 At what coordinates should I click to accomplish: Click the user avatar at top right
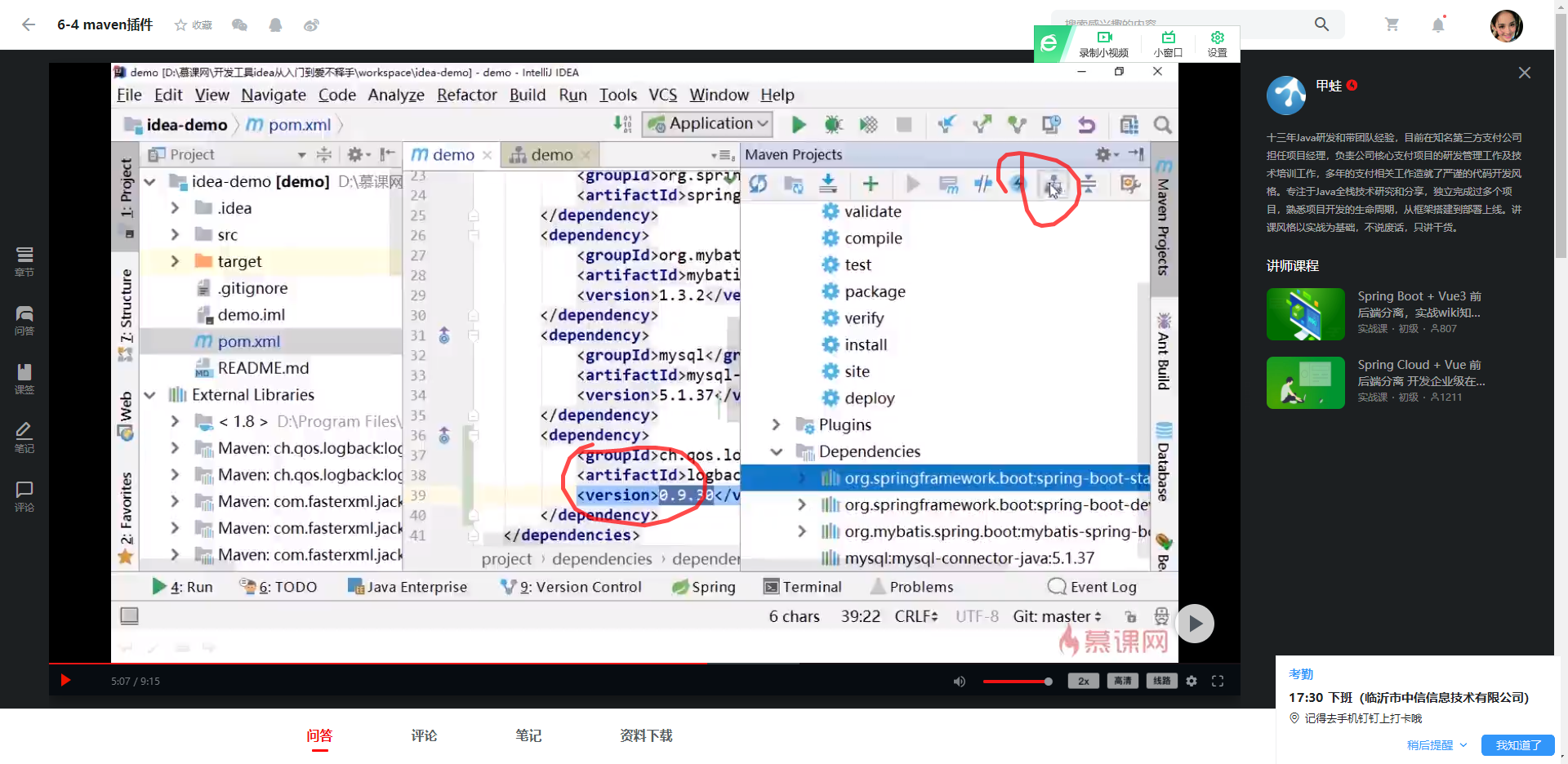[1507, 25]
